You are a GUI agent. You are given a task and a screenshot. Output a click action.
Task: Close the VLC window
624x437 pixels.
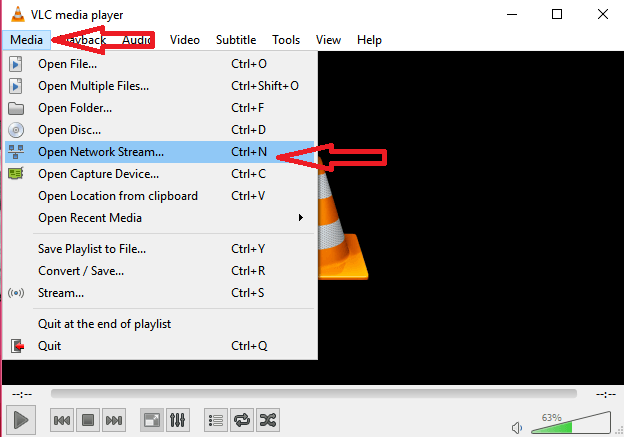pos(603,14)
